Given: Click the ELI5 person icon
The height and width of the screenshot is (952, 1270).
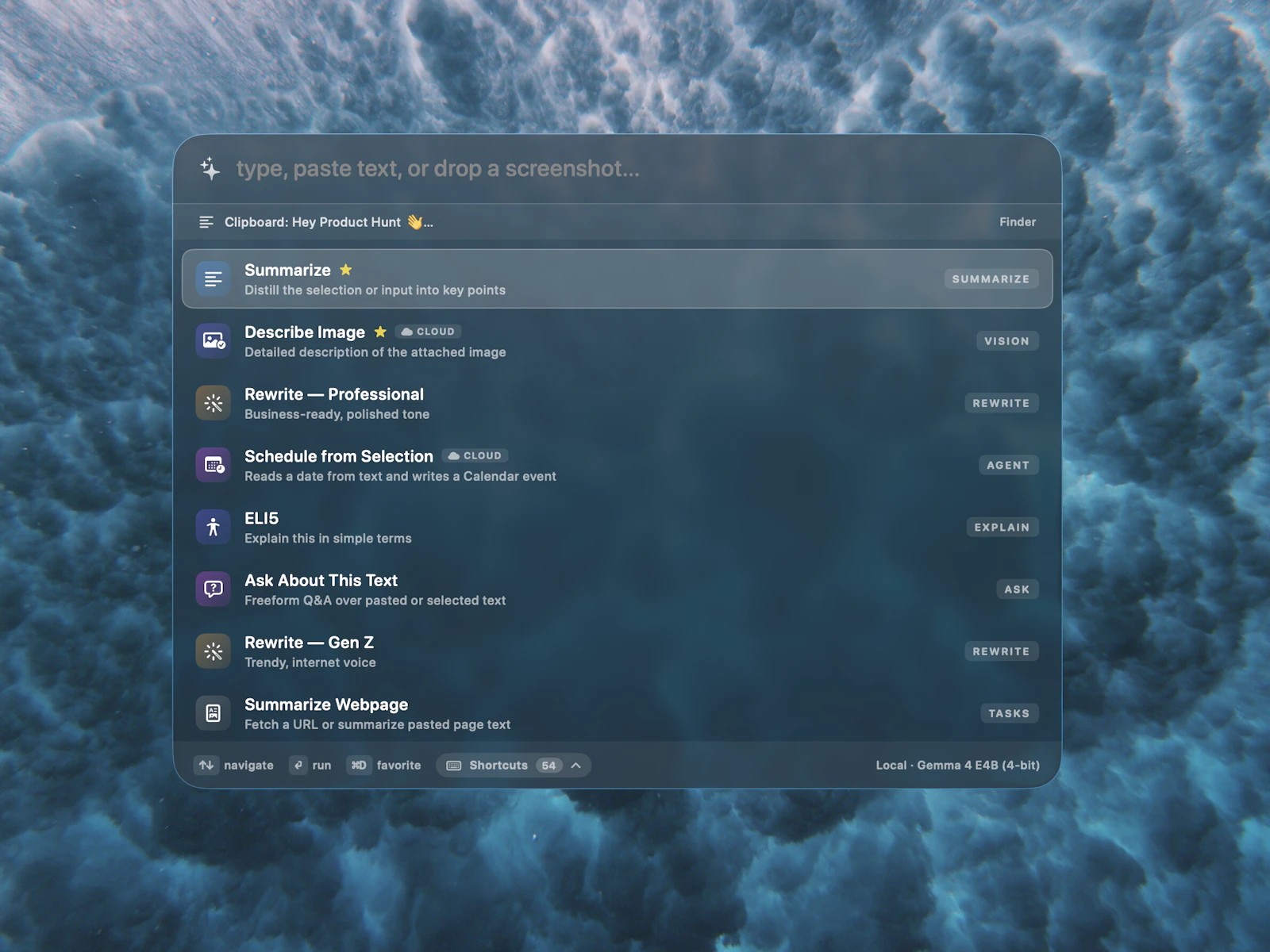Looking at the screenshot, I should [x=214, y=528].
